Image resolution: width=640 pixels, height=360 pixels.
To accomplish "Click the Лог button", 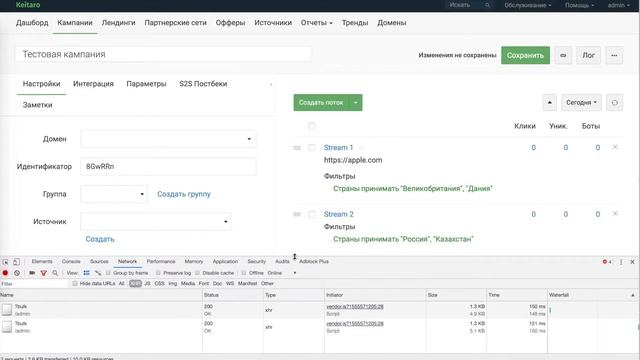I will tap(588, 56).
